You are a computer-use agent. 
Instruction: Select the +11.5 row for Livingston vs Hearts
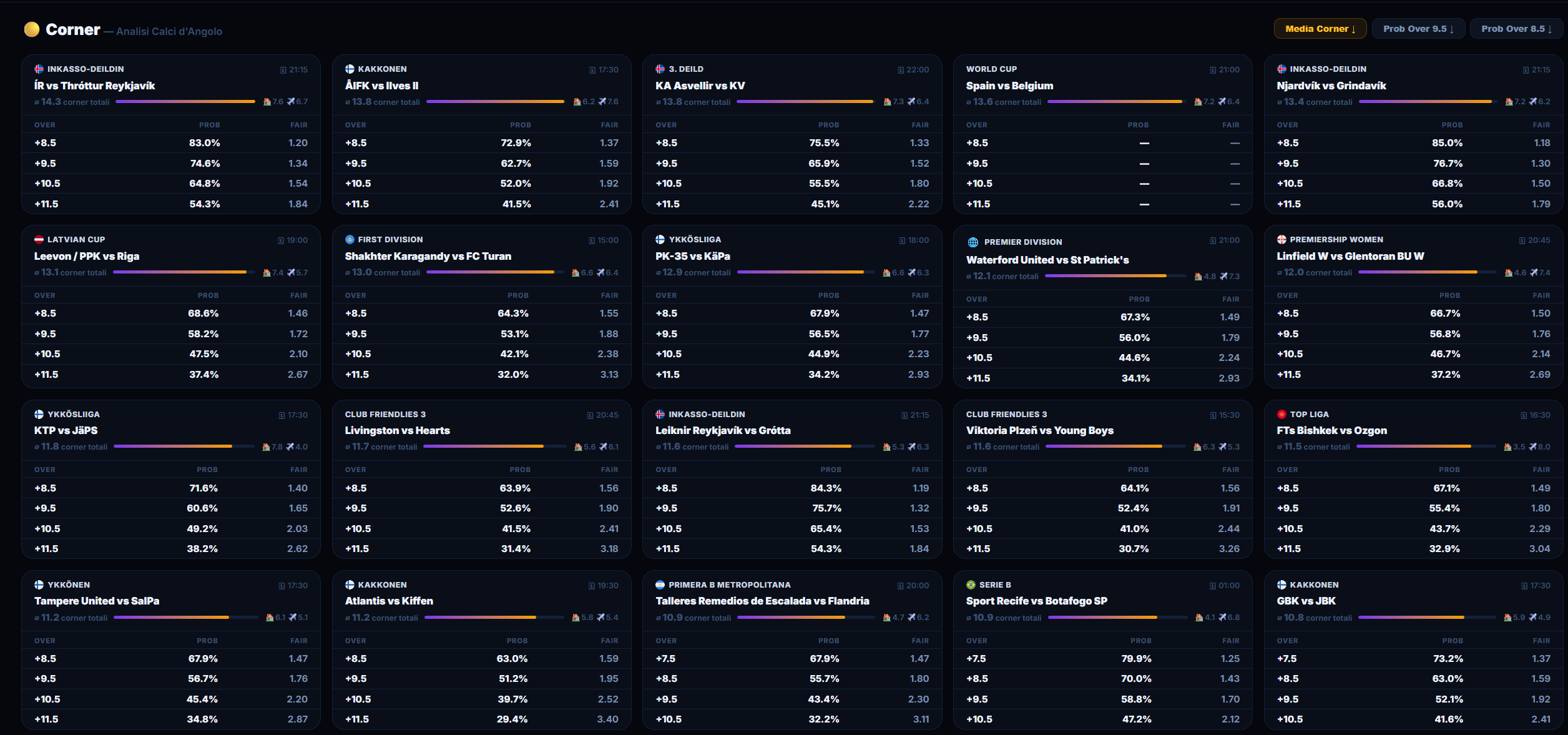[481, 549]
